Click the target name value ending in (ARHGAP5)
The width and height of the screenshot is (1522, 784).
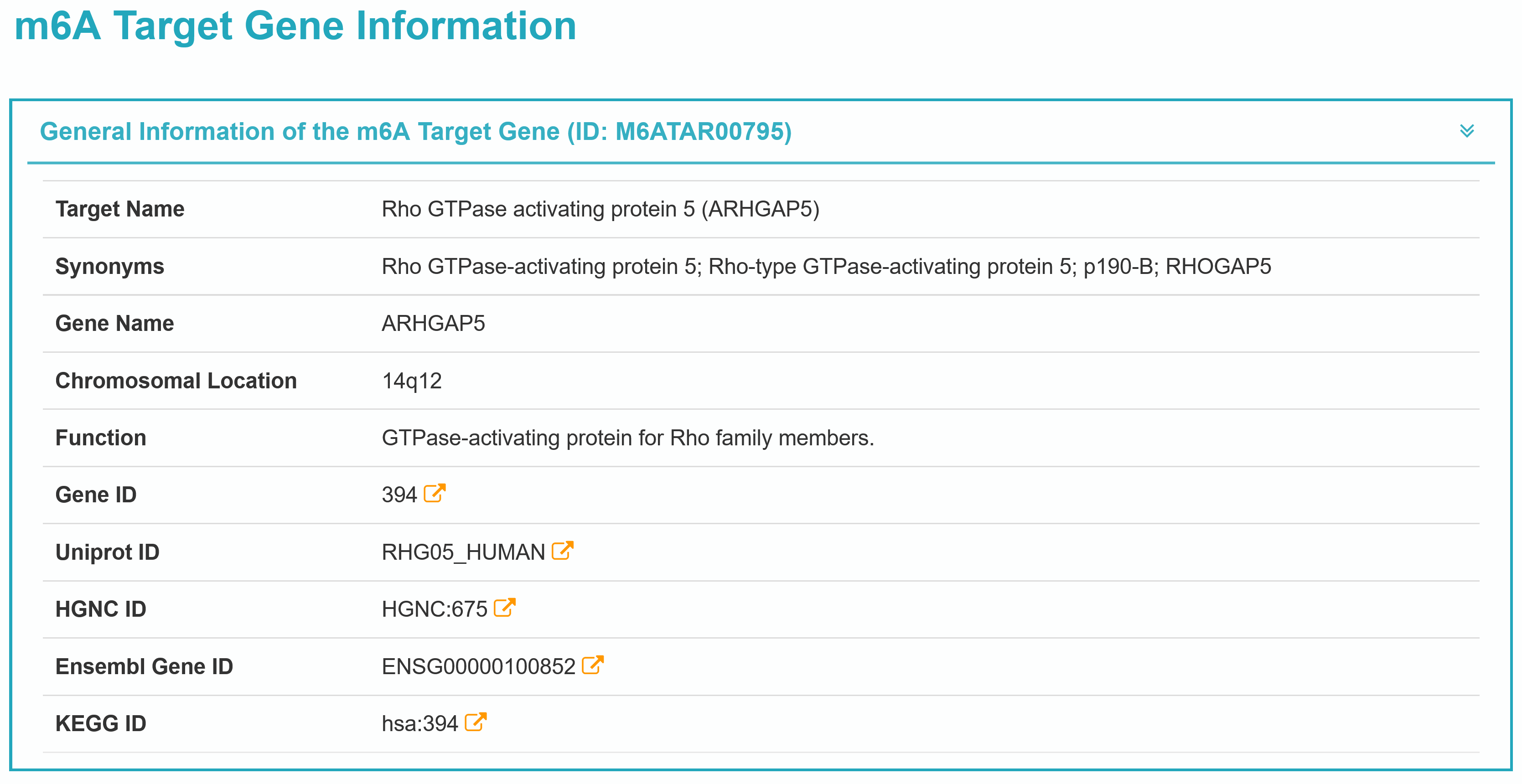(600, 209)
